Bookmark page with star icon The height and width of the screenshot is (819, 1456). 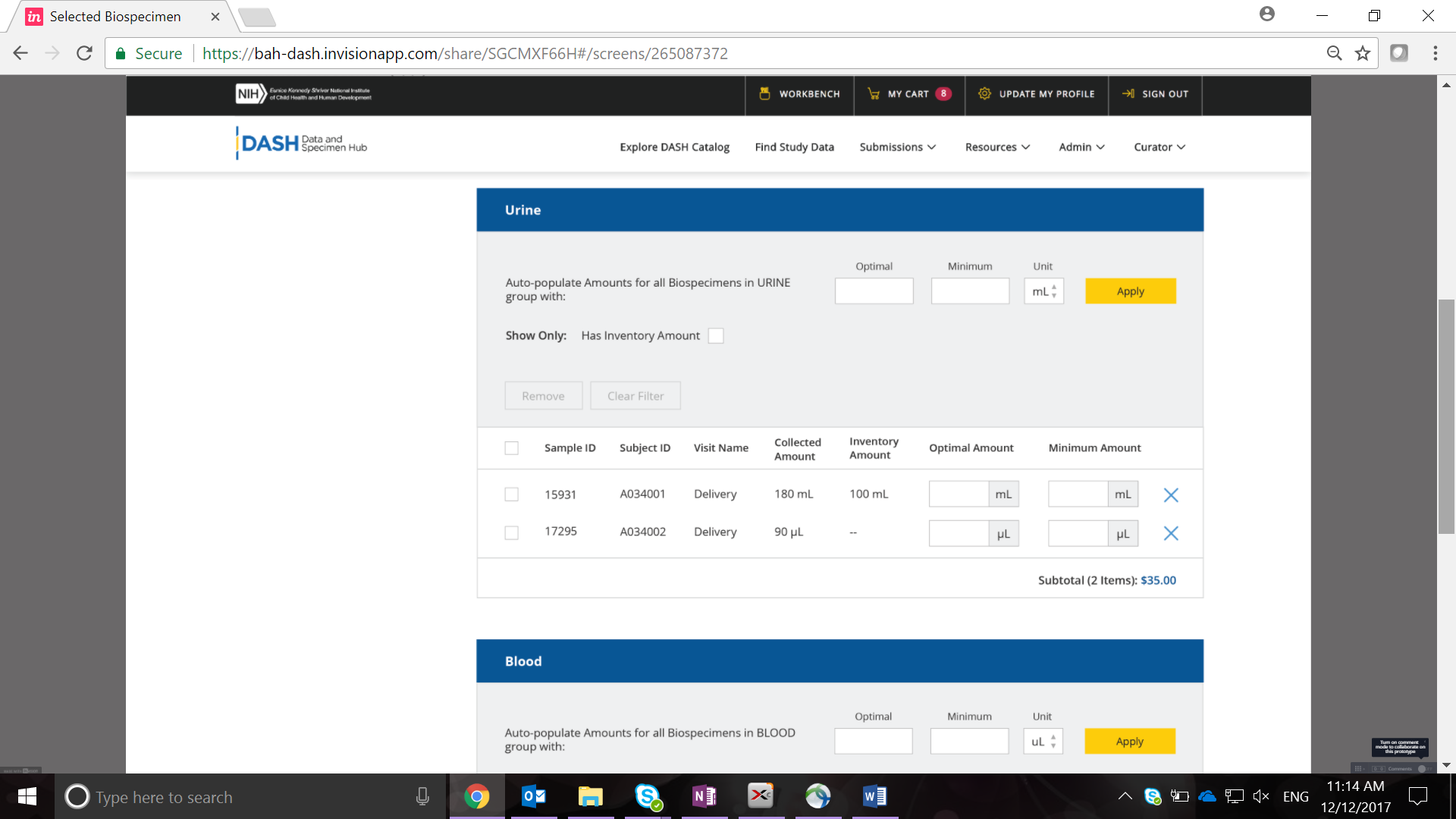(x=1363, y=53)
